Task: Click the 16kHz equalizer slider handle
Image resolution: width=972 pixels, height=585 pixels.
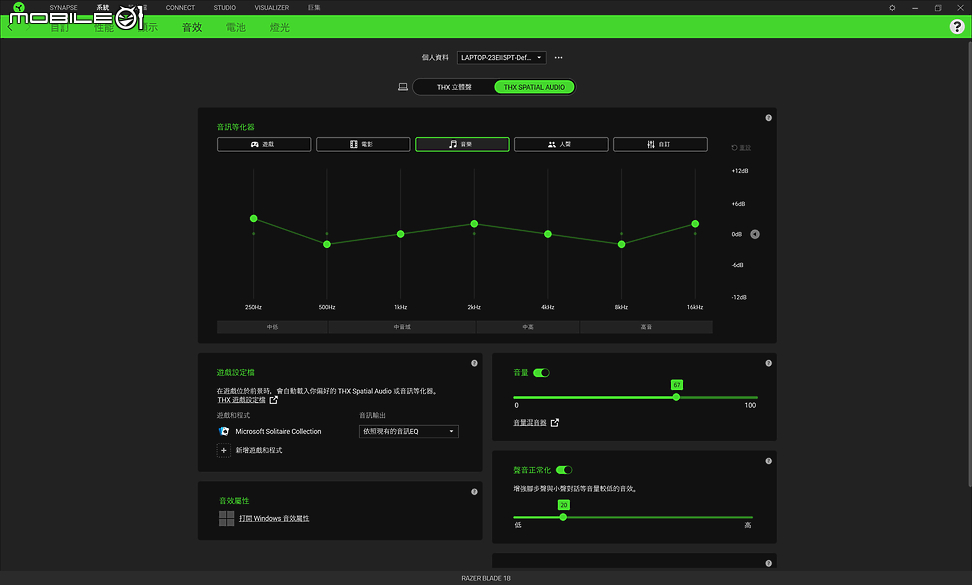Action: coord(695,224)
